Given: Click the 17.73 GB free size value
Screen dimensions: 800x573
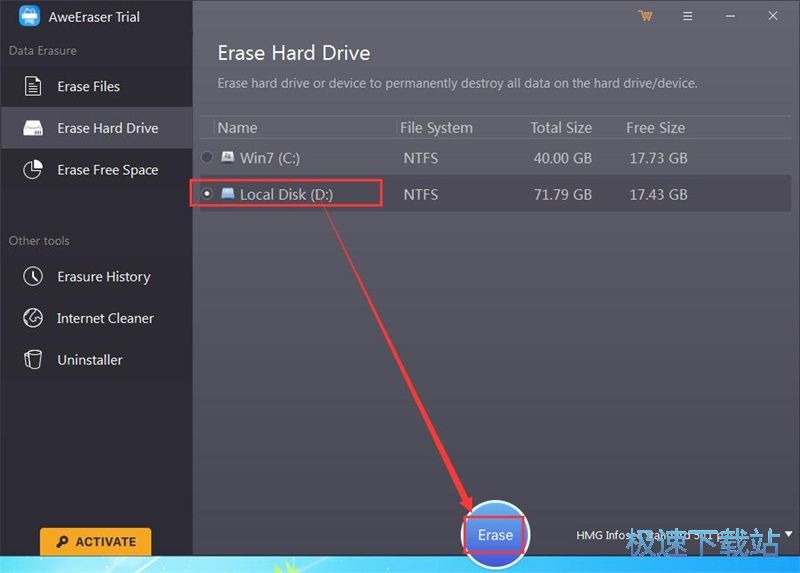Looking at the screenshot, I should coord(658,158).
